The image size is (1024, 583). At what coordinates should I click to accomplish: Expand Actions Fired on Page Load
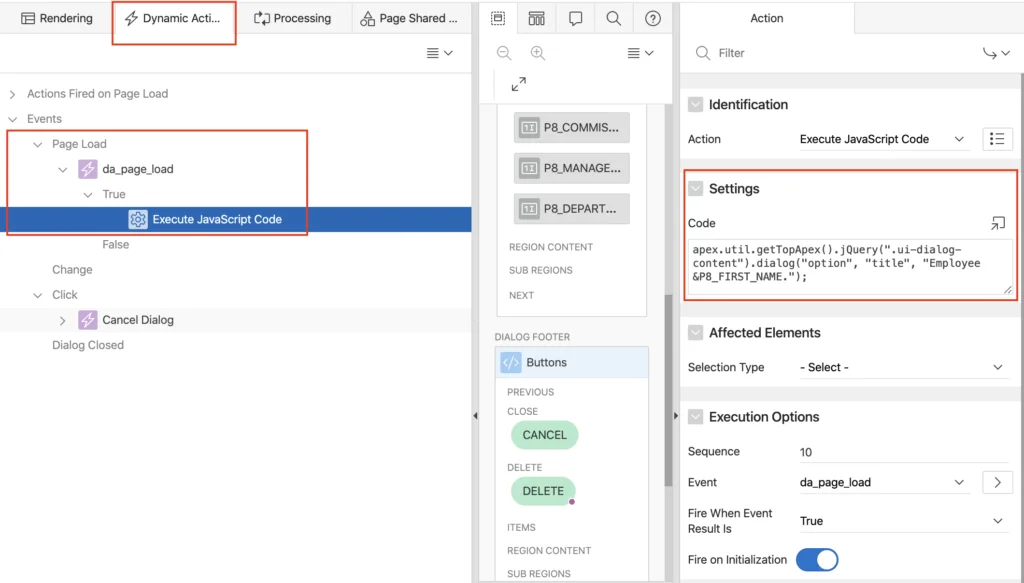(x=12, y=94)
